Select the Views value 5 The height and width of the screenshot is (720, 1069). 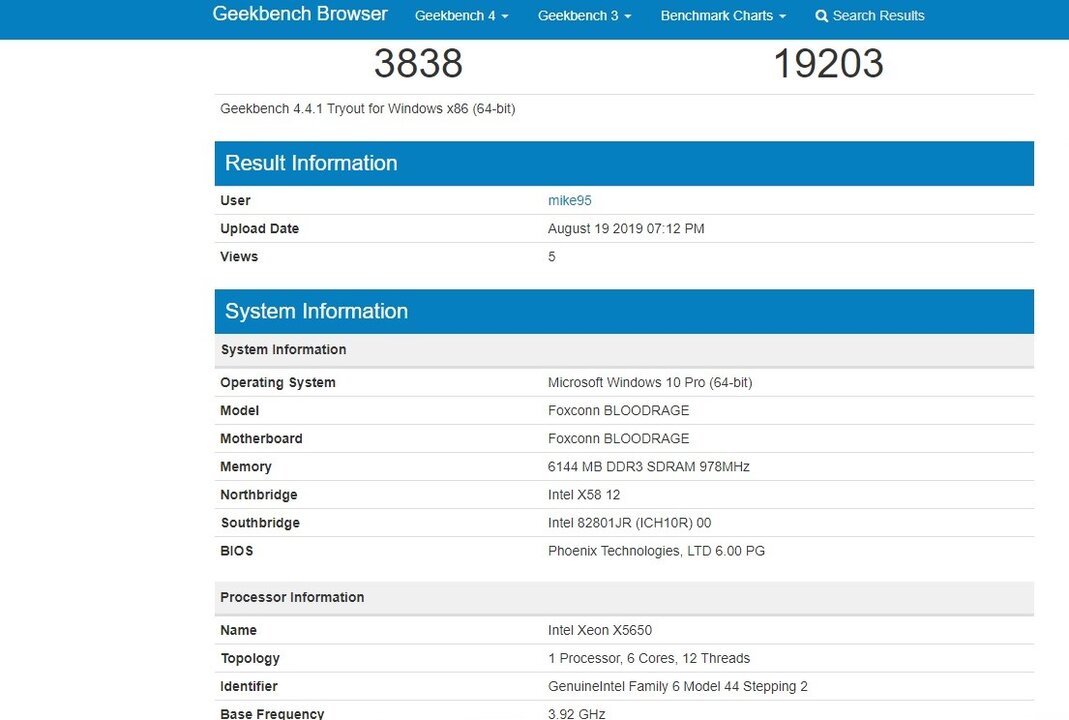(552, 256)
